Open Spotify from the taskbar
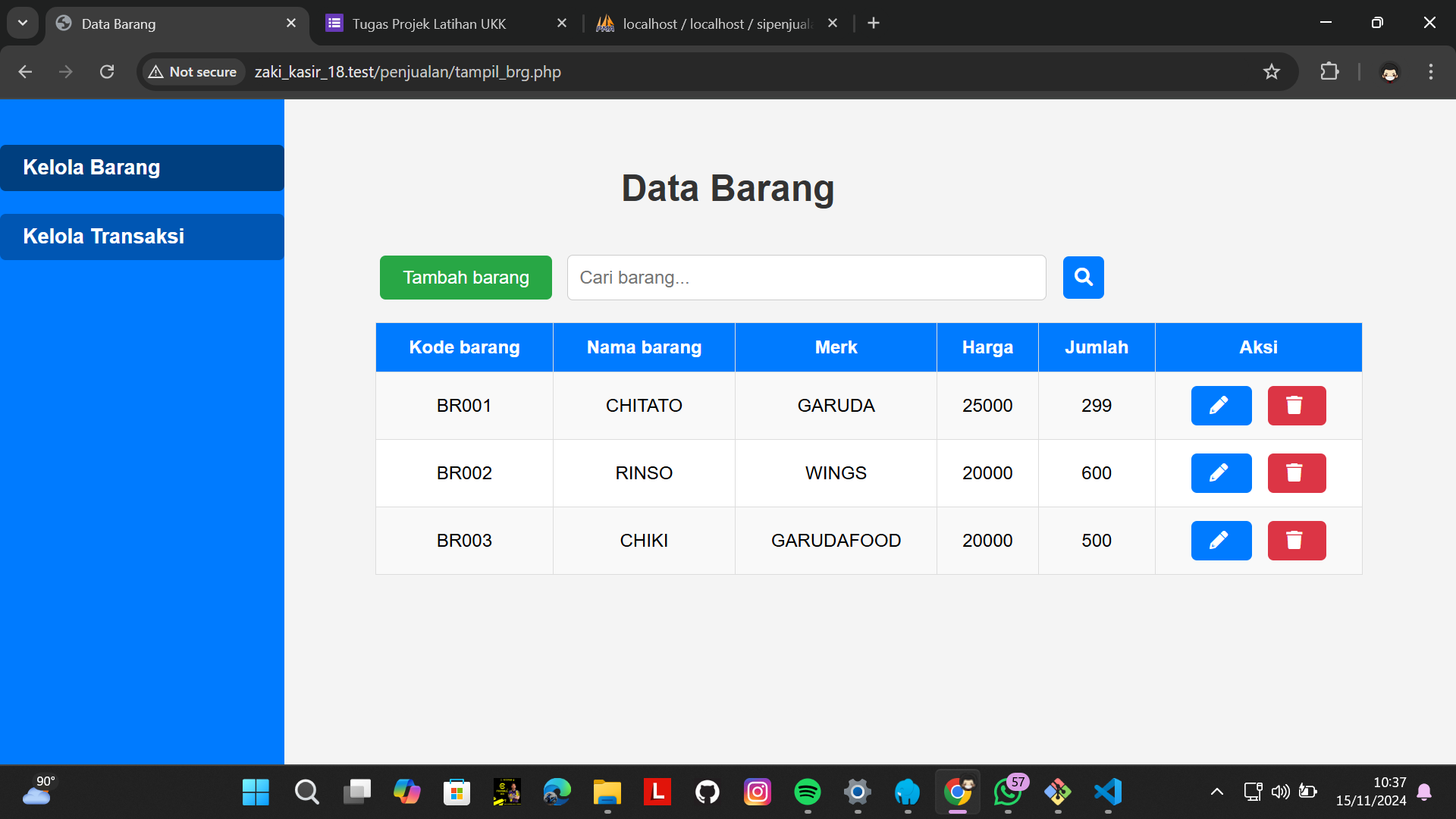This screenshot has height=819, width=1456. pyautogui.click(x=807, y=792)
